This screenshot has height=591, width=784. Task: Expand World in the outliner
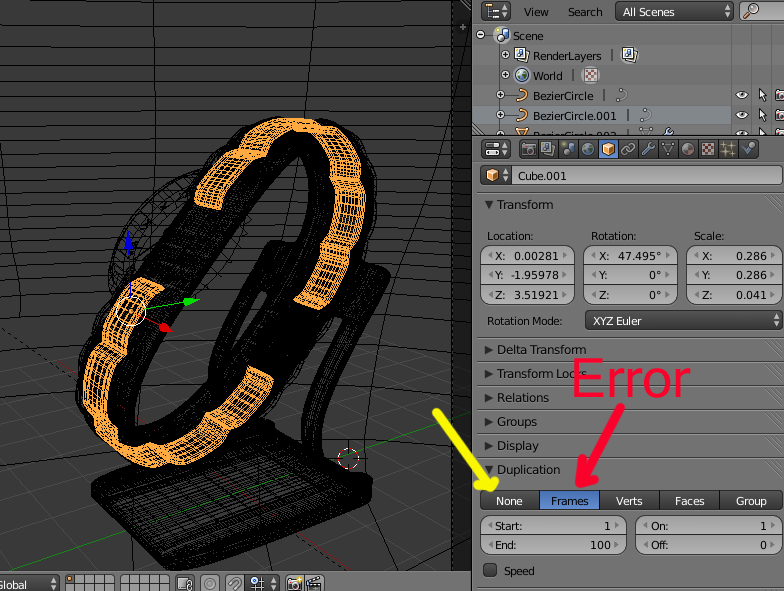[x=506, y=74]
